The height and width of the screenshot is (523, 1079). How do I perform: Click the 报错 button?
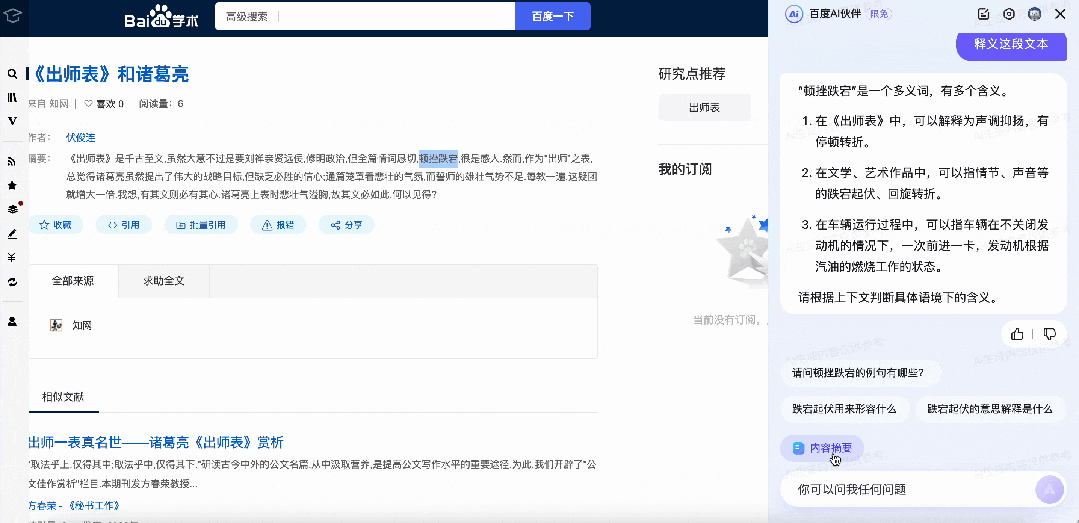277,224
